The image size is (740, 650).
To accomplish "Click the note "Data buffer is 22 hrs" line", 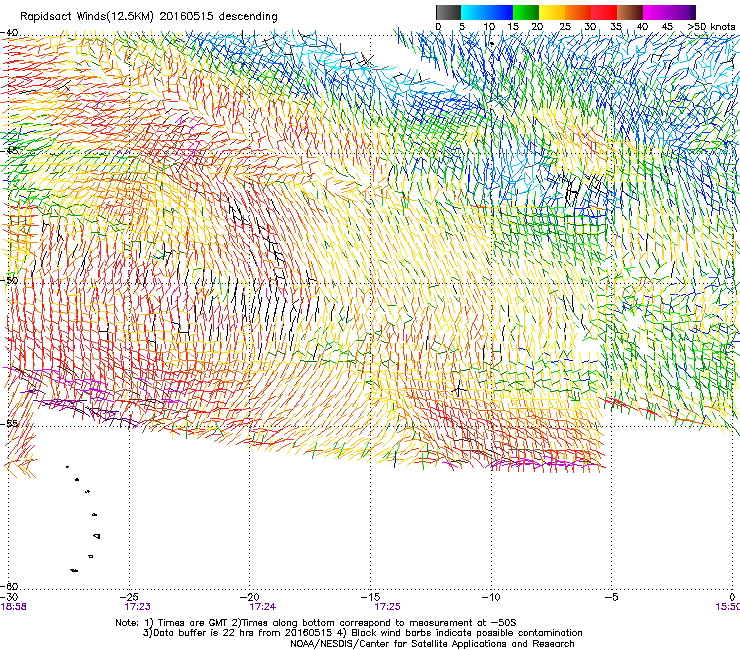I will pyautogui.click(x=362, y=633).
